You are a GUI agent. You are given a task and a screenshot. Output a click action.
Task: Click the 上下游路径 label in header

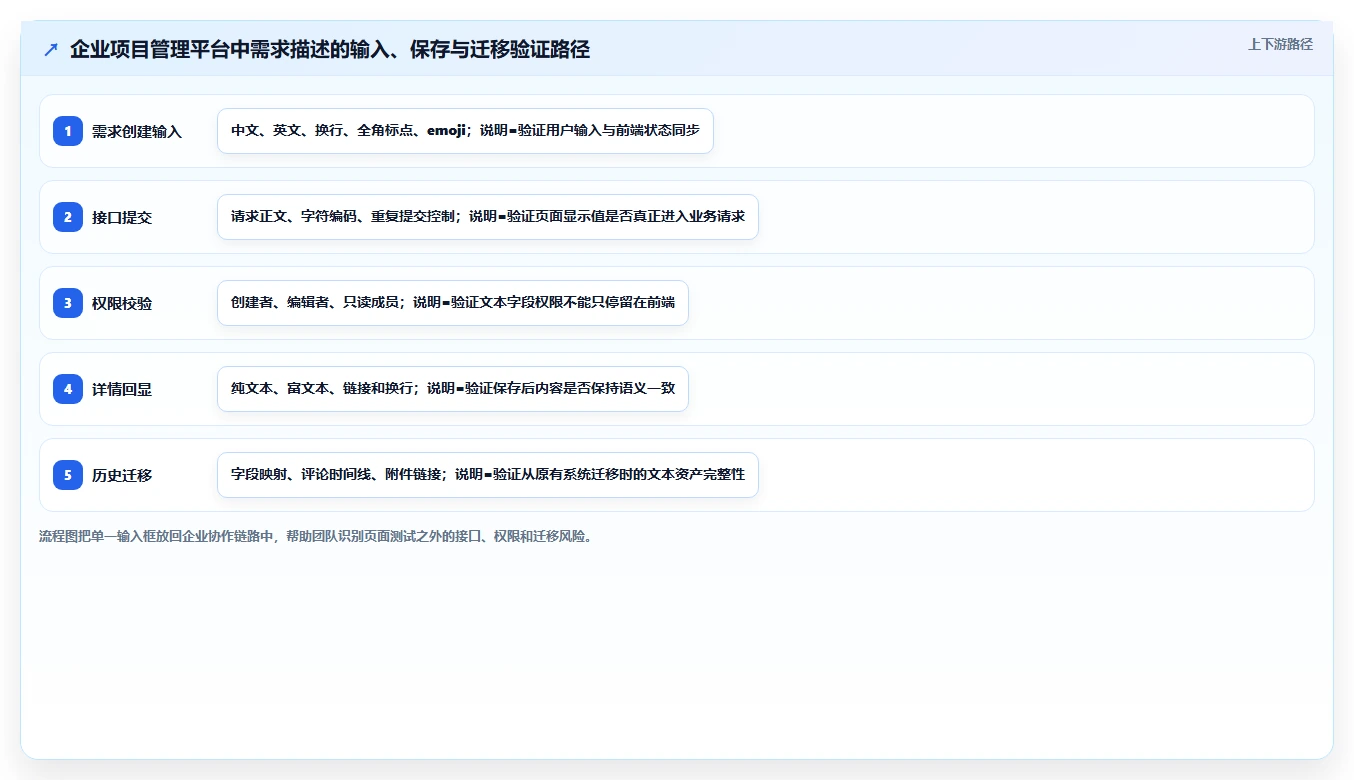1280,44
